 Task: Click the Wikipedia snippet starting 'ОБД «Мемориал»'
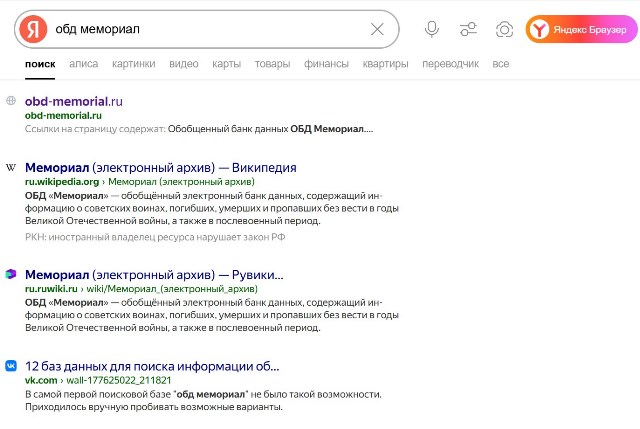[212, 208]
